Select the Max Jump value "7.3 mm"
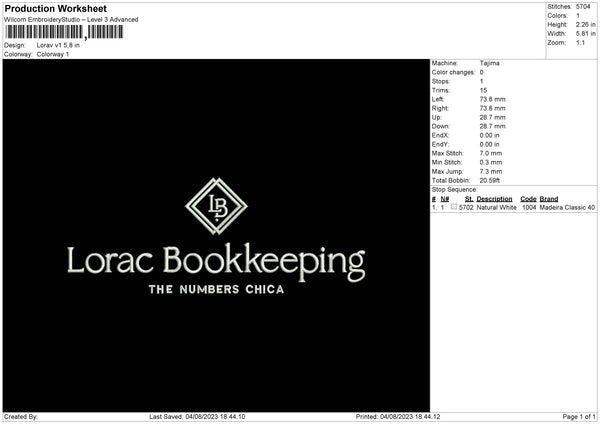Screen dimensions: 600x424 (491, 171)
